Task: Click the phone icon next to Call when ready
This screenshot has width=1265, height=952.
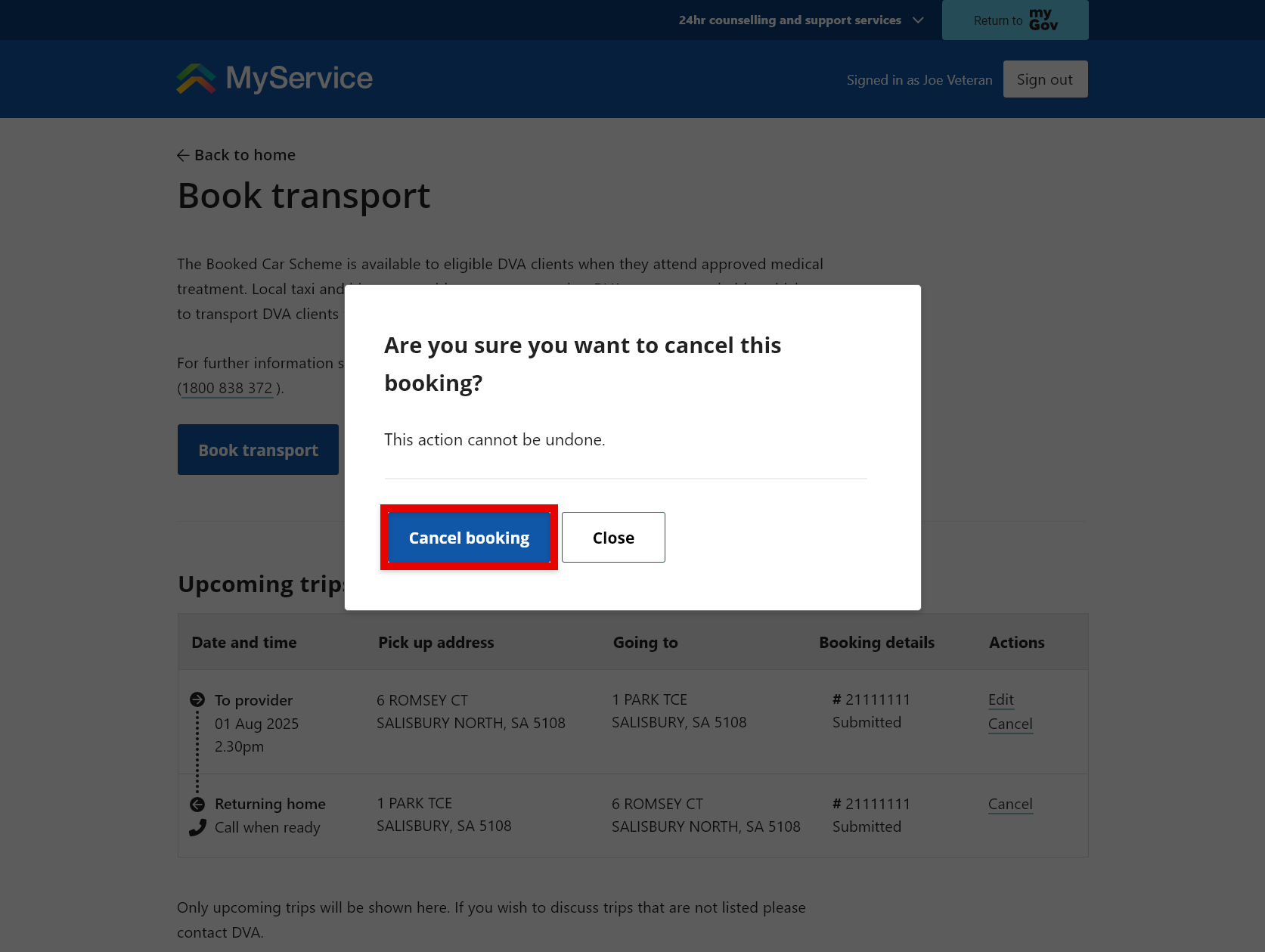Action: pos(196,828)
